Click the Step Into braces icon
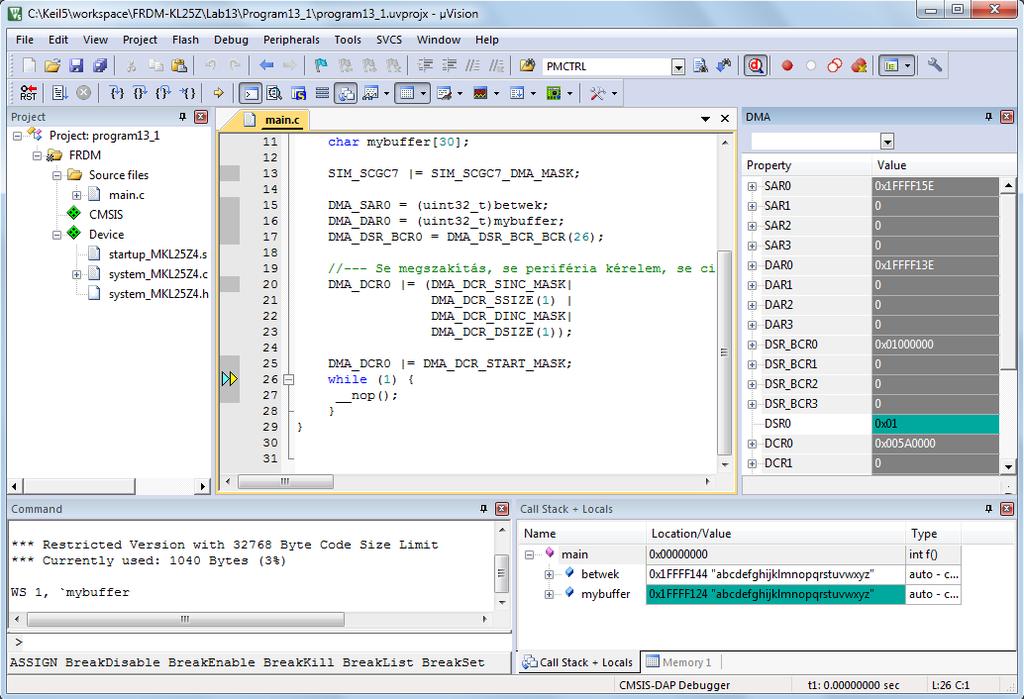Viewport: 1024px width, 699px height. 117,93
